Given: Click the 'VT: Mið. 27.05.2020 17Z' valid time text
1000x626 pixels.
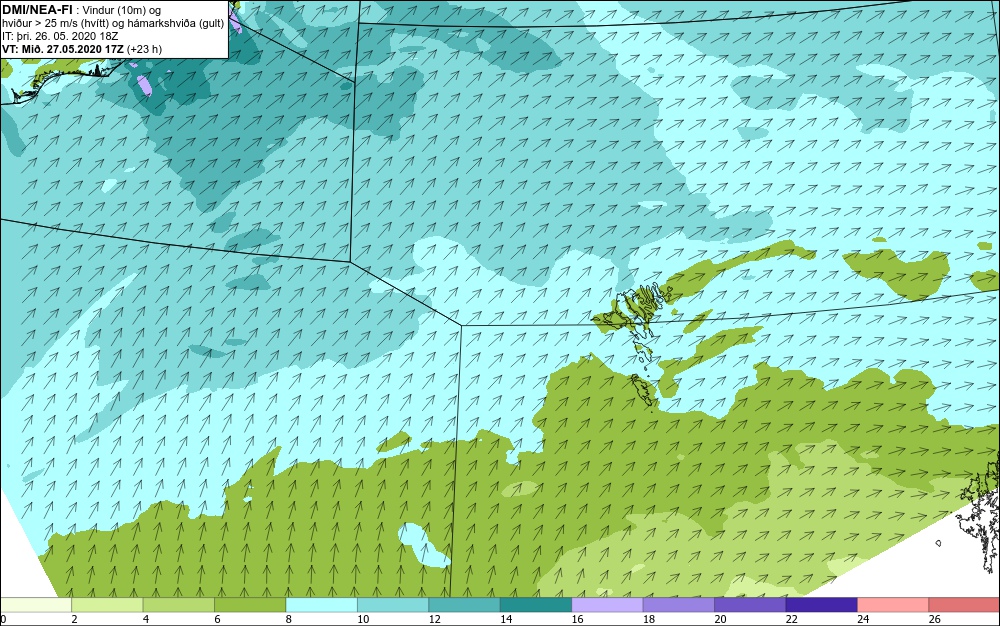Looking at the screenshot, I should 63,49.
